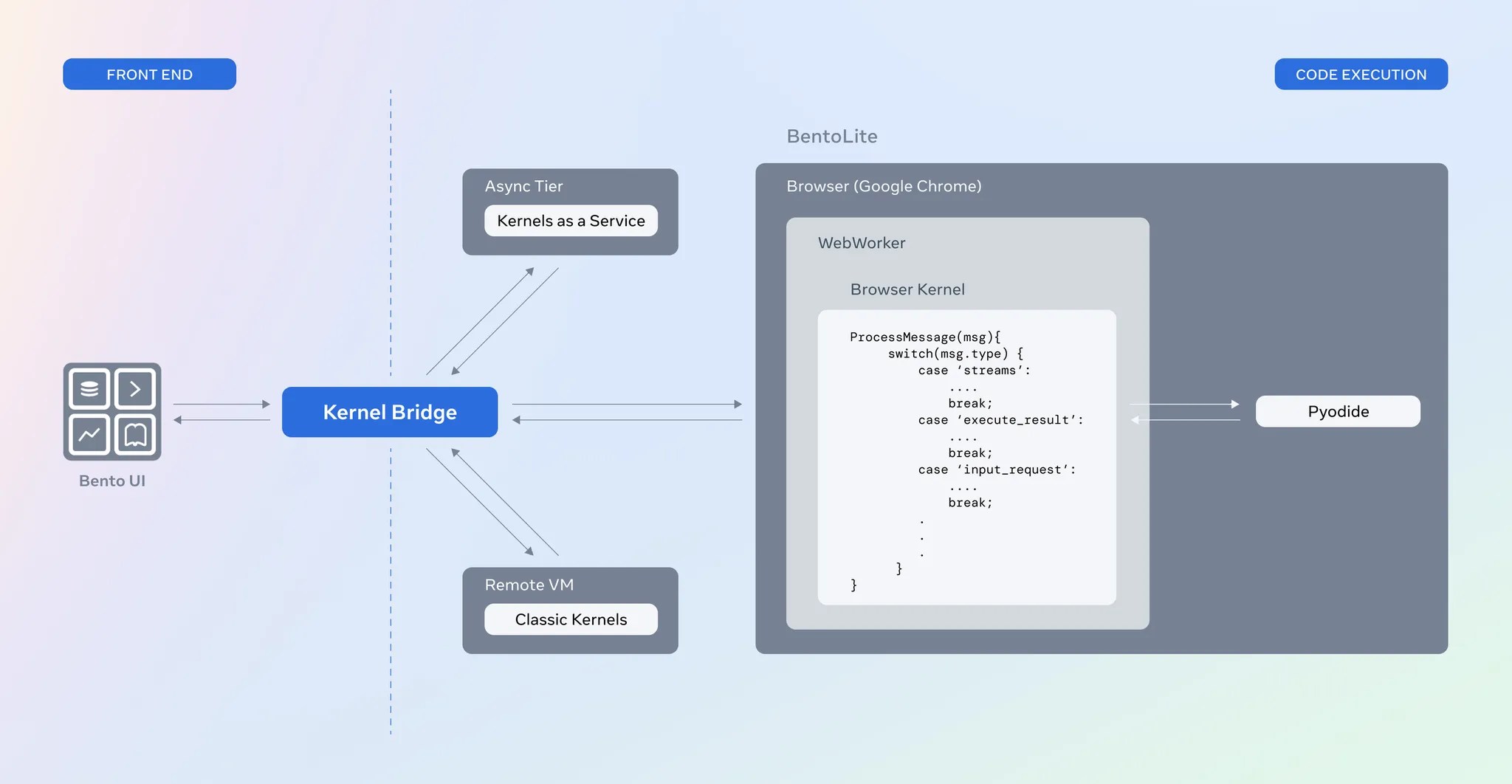Click the Kernel Bridge box
Viewport: 1512px width, 784px height.
tap(390, 412)
